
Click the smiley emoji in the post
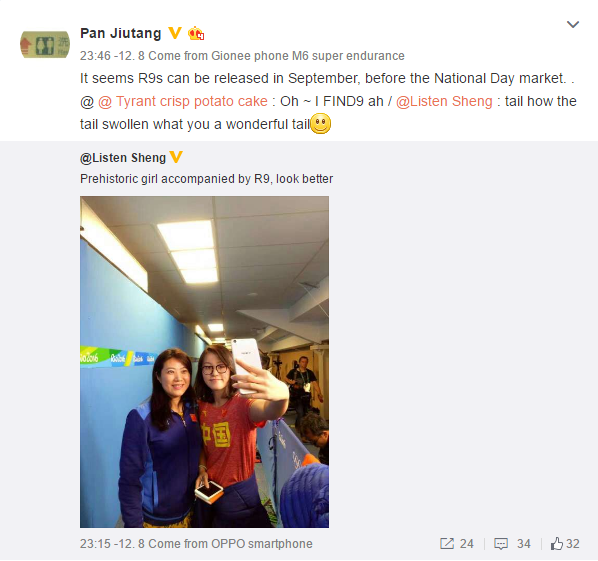pos(320,124)
